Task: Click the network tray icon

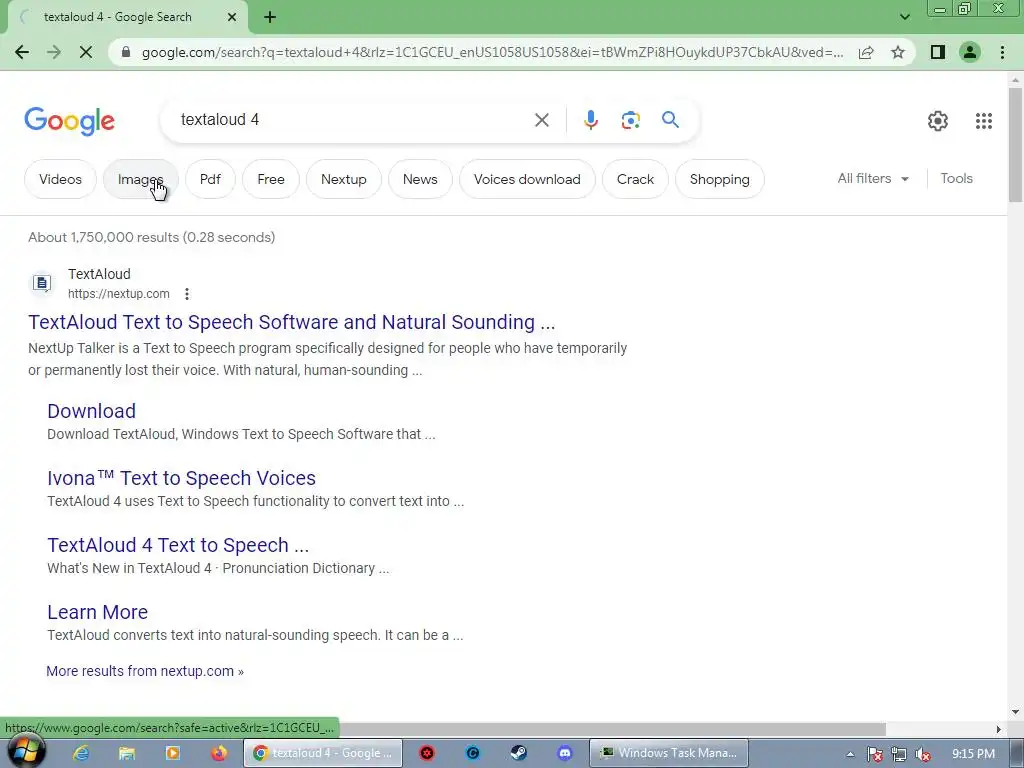Action: click(899, 754)
